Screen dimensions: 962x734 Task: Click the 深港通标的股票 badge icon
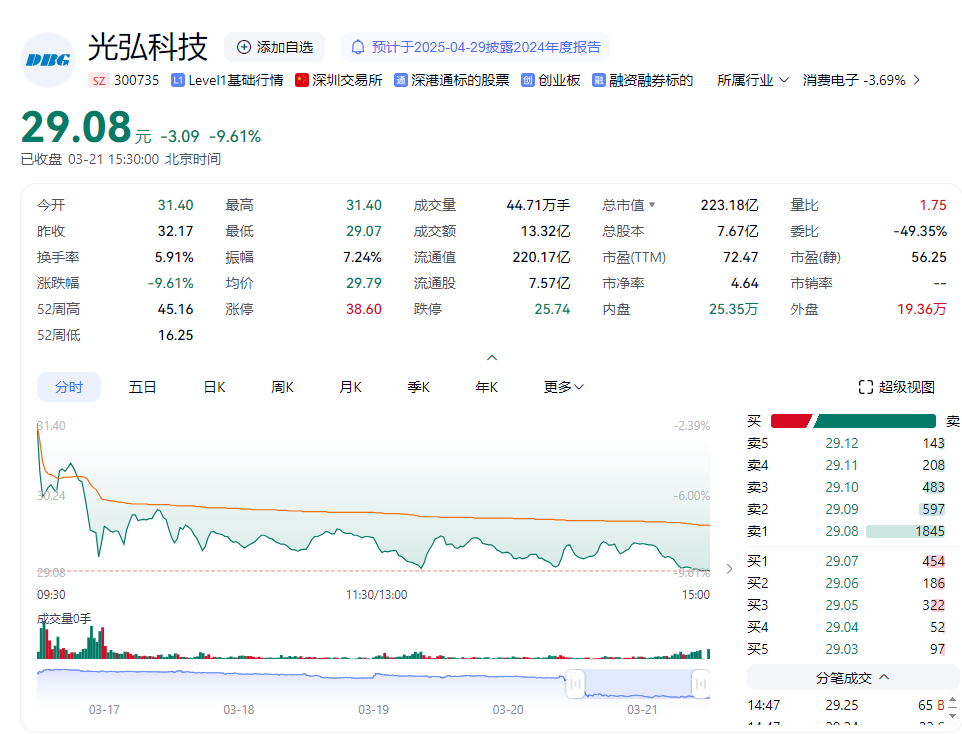point(401,80)
